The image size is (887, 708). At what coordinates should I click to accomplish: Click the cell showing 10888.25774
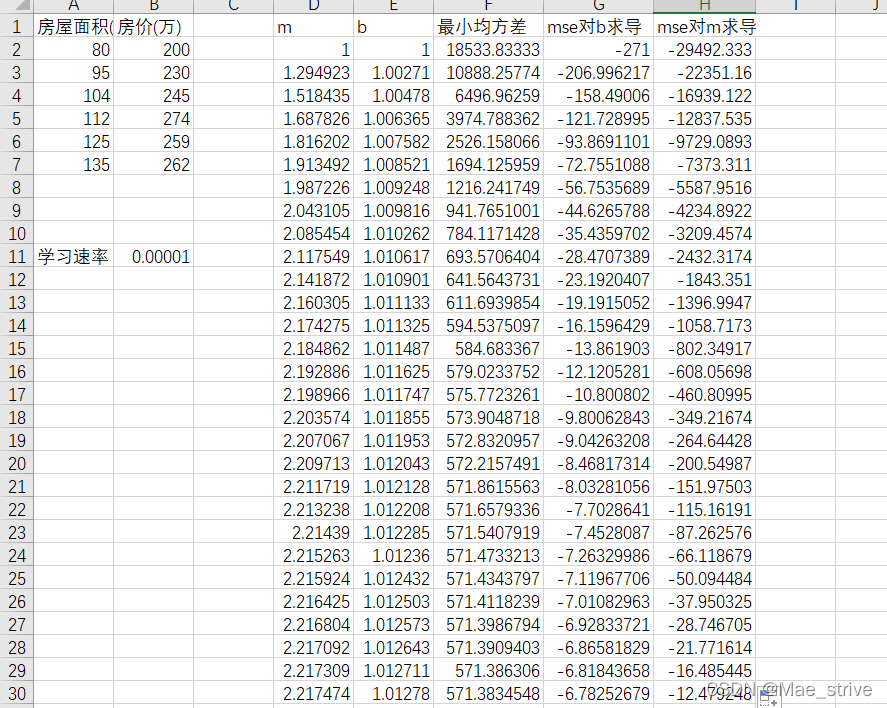pyautogui.click(x=489, y=73)
